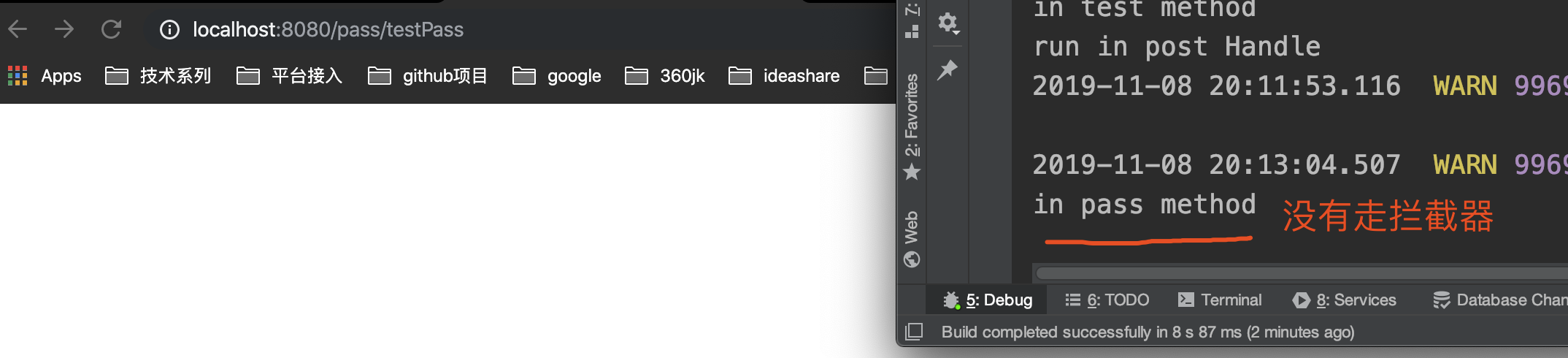Open console settings gear icon
The image size is (1568, 358).
(948, 23)
